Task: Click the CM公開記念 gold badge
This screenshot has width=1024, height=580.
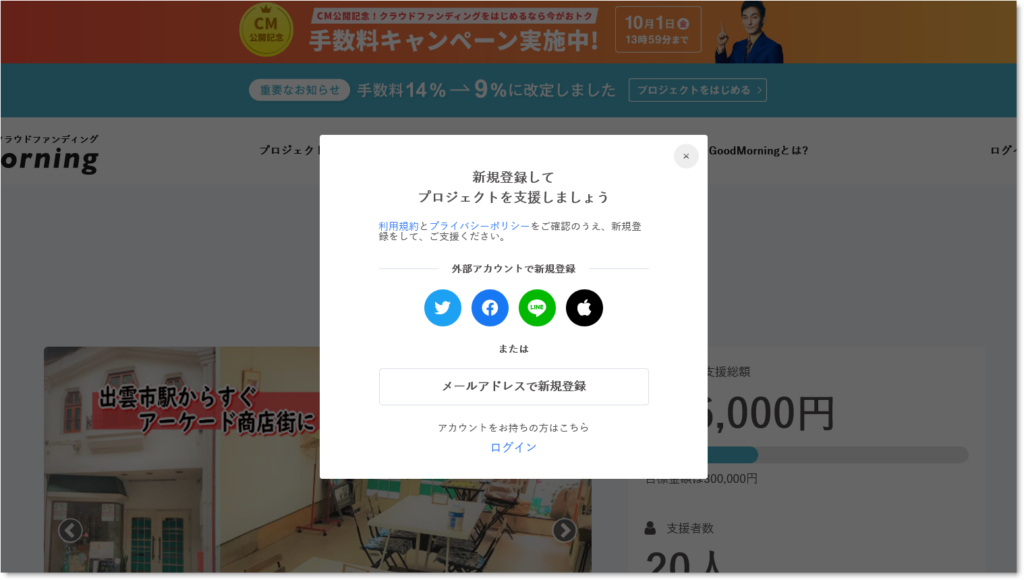Action: coord(266,30)
